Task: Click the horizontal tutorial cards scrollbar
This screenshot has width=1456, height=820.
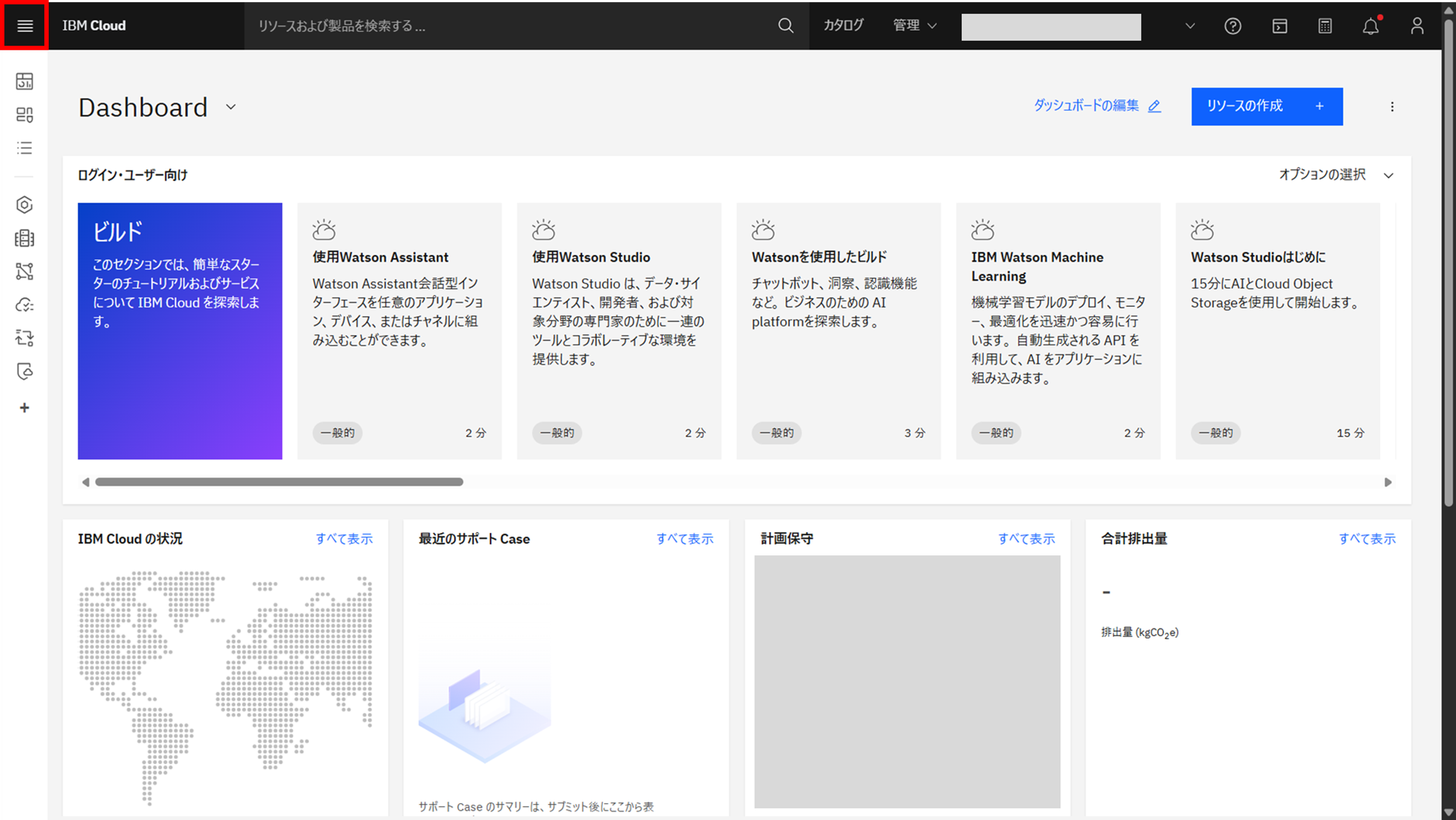Action: click(279, 482)
